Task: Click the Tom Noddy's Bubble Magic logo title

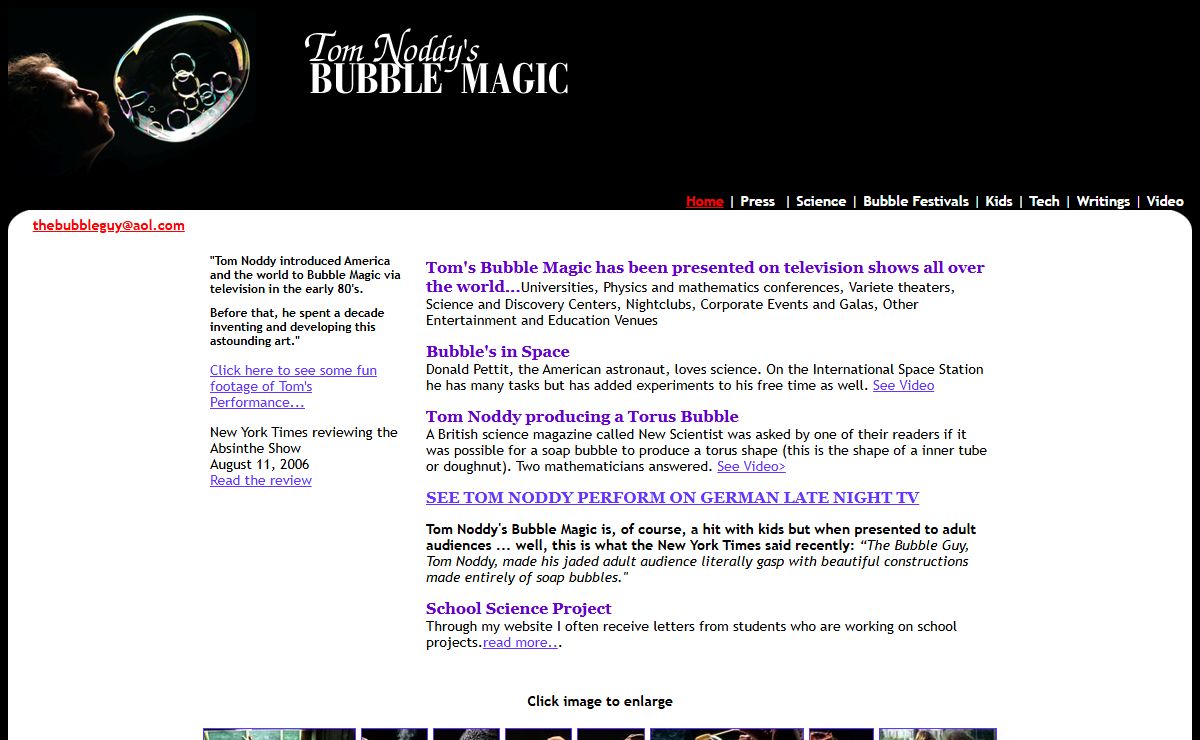Action: pyautogui.click(x=437, y=64)
